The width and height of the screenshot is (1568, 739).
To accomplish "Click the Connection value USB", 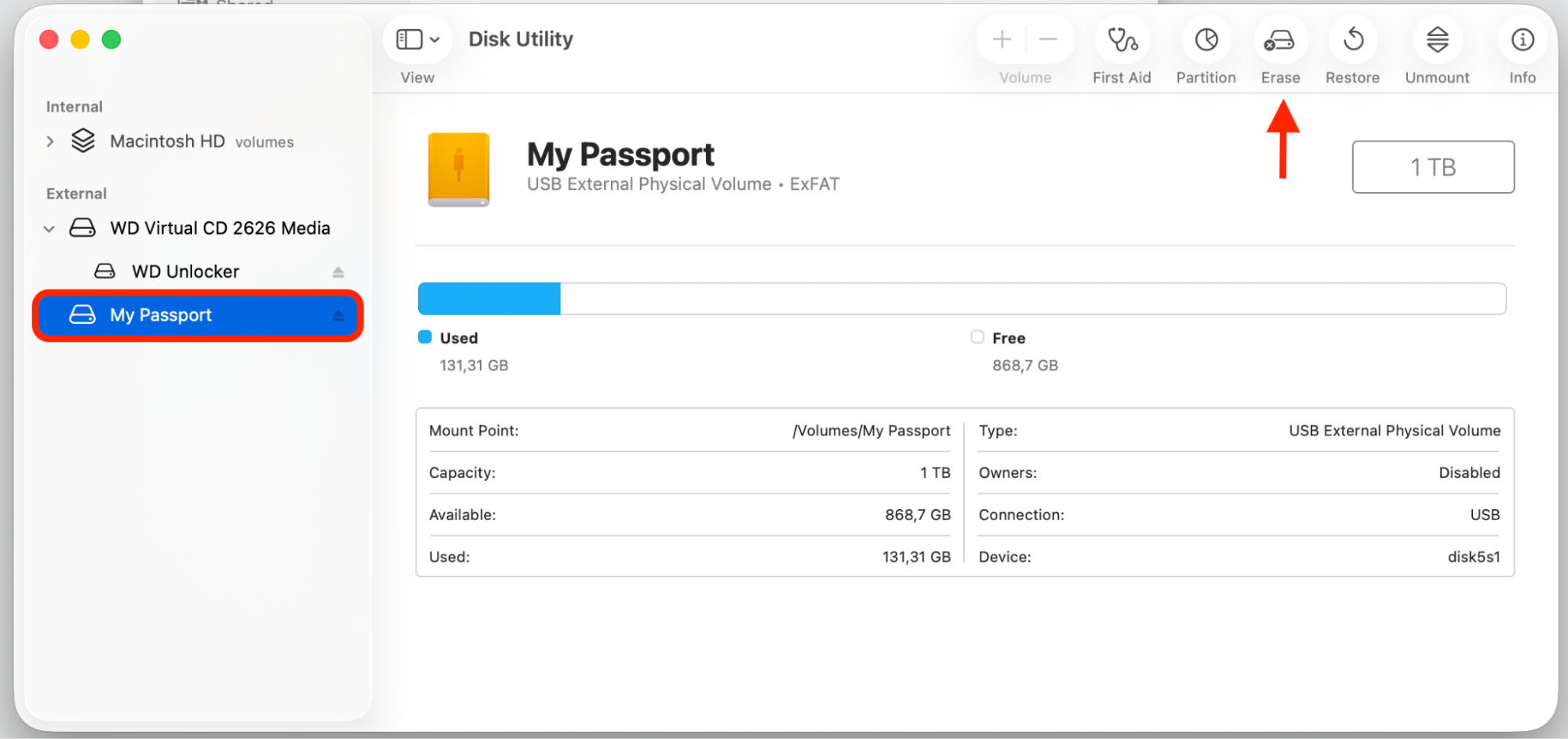I will 1485,515.
